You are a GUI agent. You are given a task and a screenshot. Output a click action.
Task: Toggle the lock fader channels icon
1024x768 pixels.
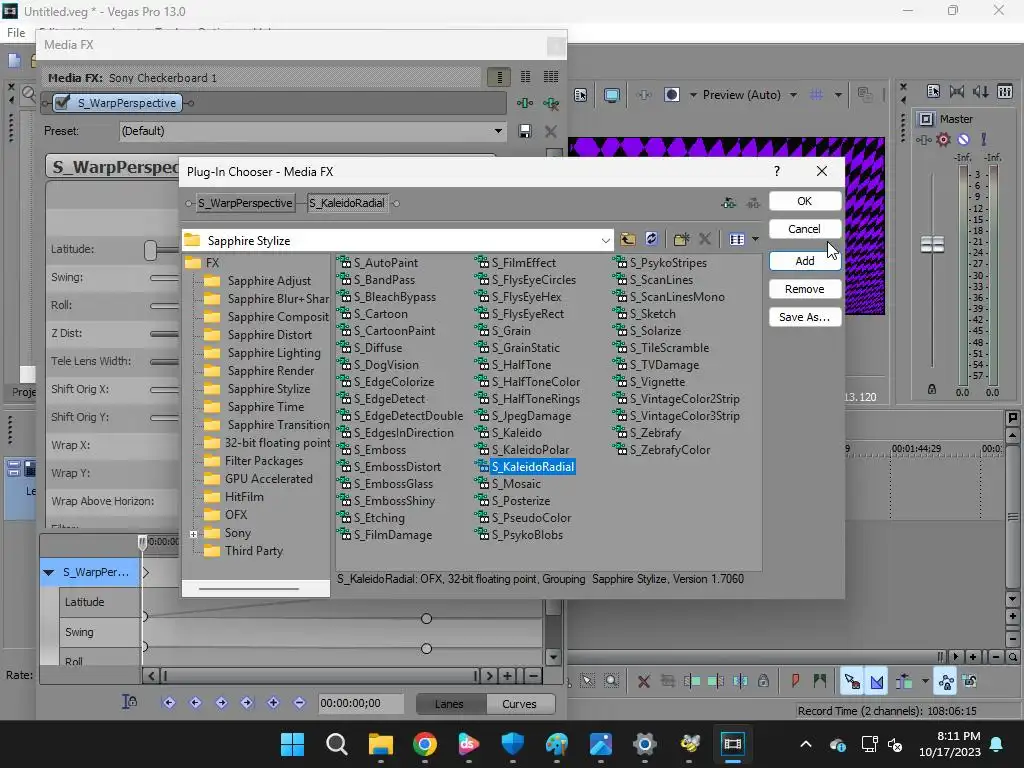[932, 389]
